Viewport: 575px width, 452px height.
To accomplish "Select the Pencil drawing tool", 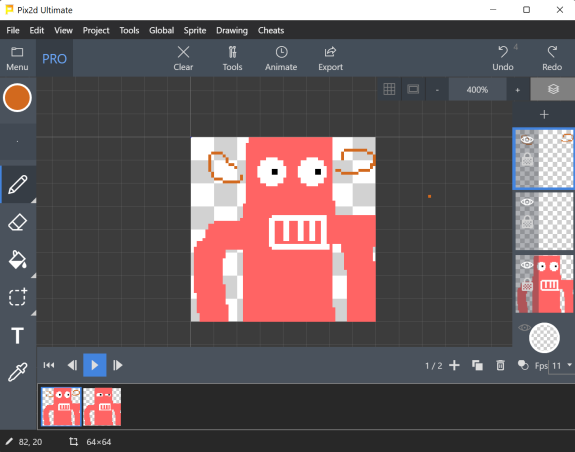I will coord(18,184).
